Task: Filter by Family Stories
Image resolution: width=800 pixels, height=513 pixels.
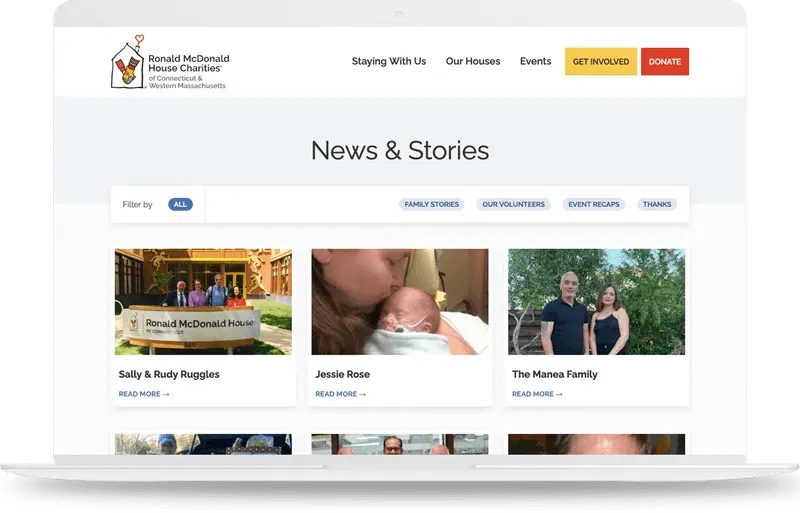Action: pos(432,204)
